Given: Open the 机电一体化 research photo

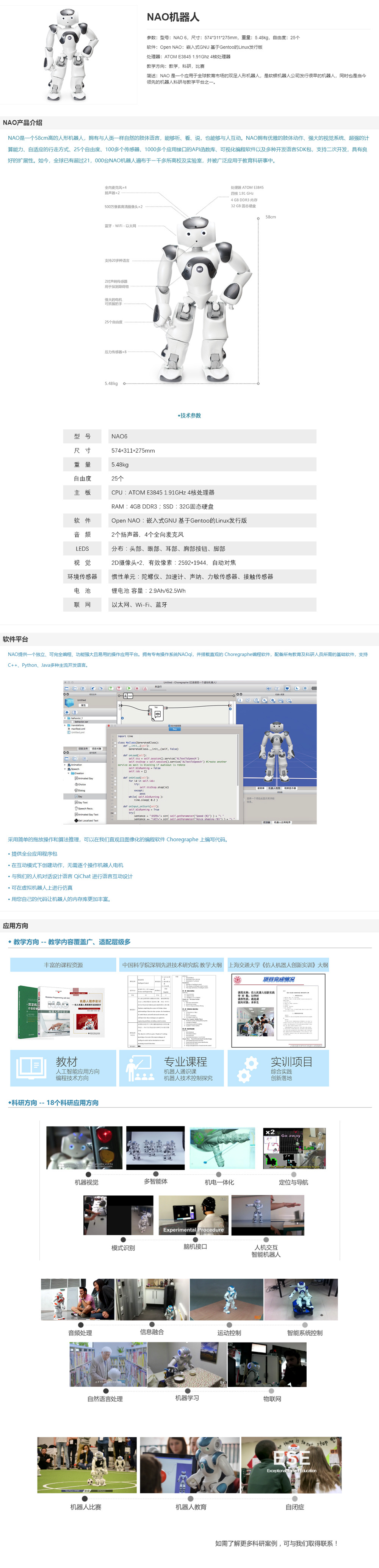Looking at the screenshot, I should [222, 1148].
